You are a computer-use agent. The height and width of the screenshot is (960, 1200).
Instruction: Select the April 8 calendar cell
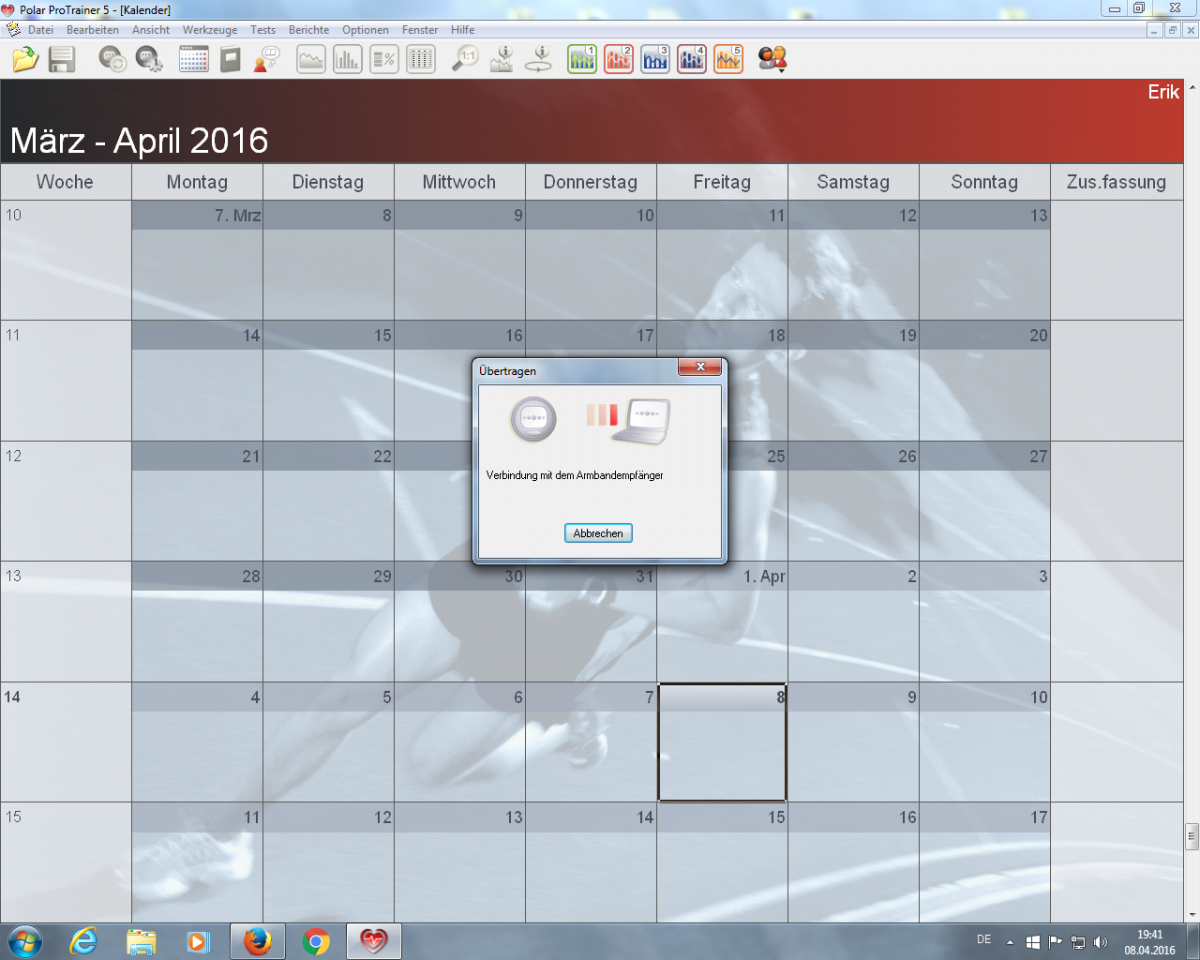(x=721, y=755)
